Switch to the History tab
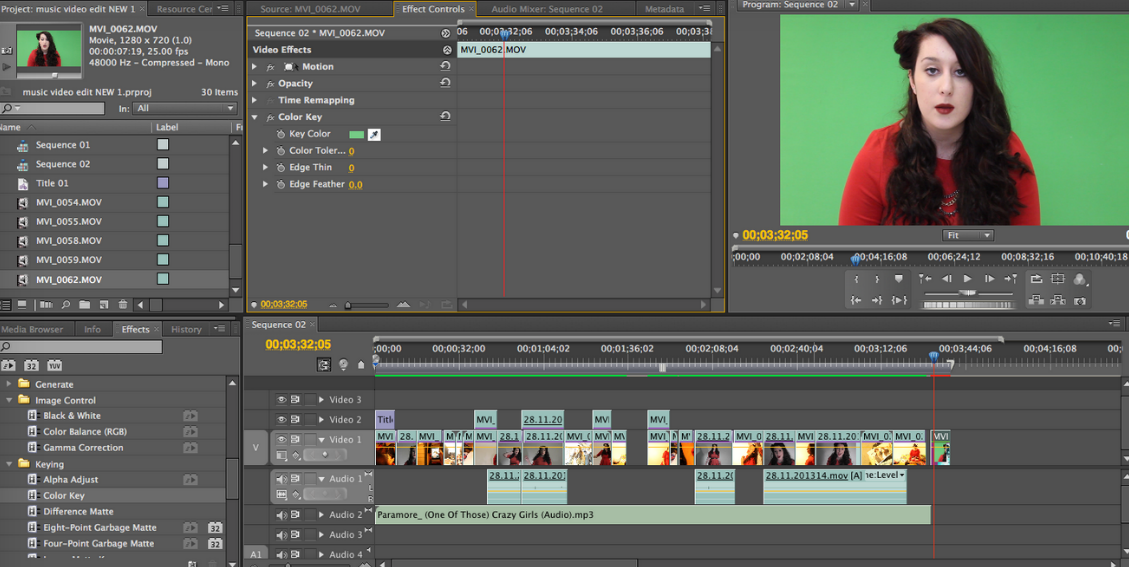This screenshot has width=1129, height=567. [x=186, y=329]
